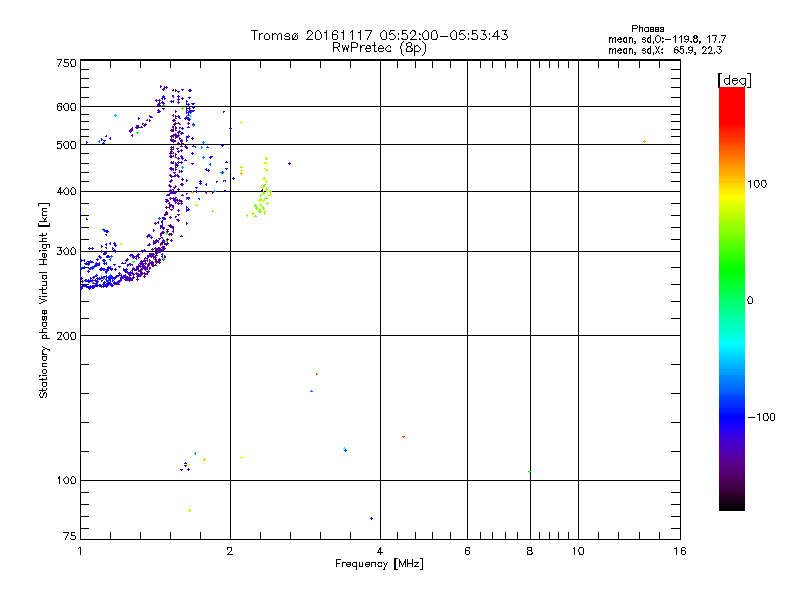Click the y-axis label '600'
This screenshot has height=600, width=800.
pos(66,107)
